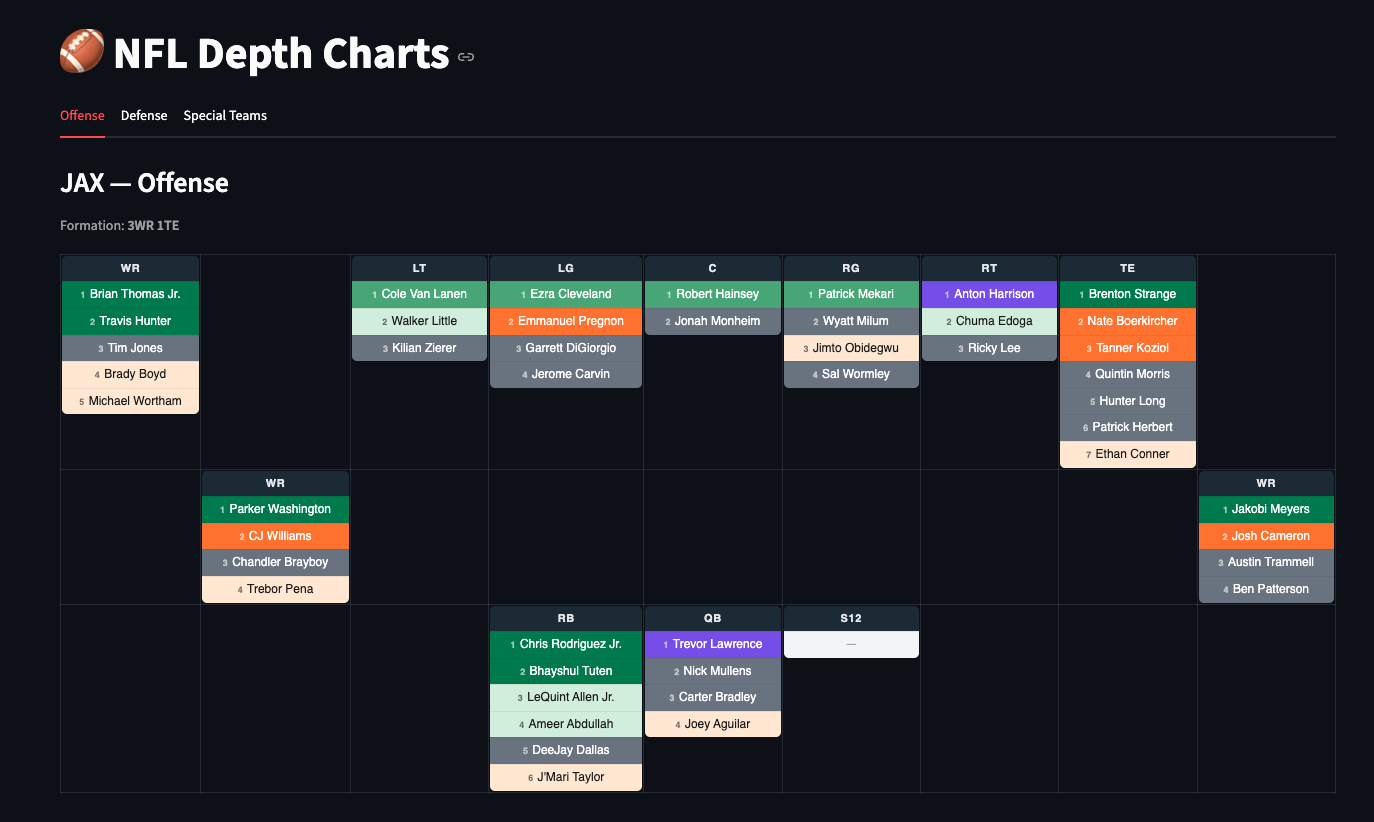Click Ethan Conner player entry
The image size is (1374, 822).
(1128, 454)
